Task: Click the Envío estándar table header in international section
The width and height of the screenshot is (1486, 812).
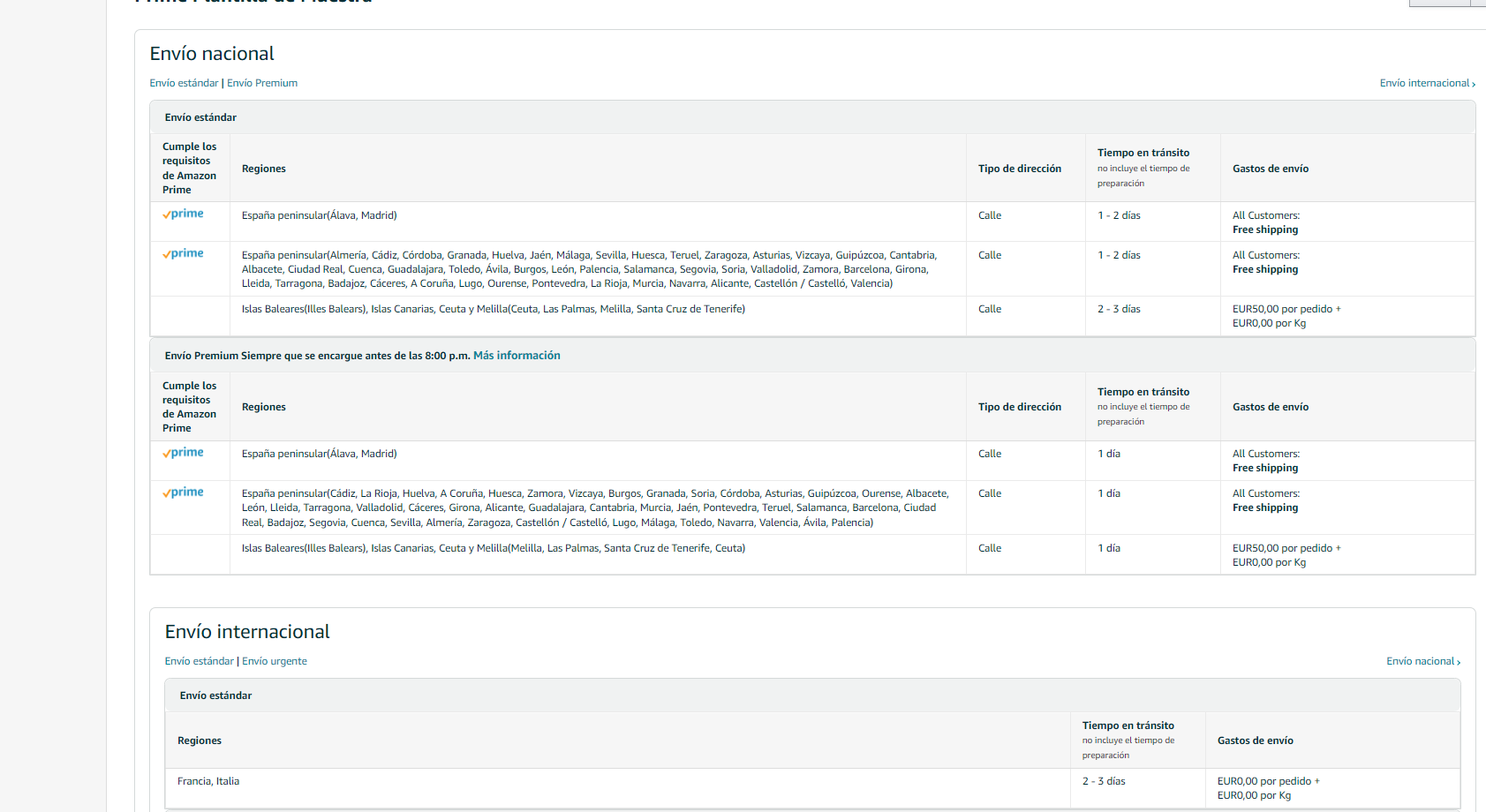Action: point(215,695)
